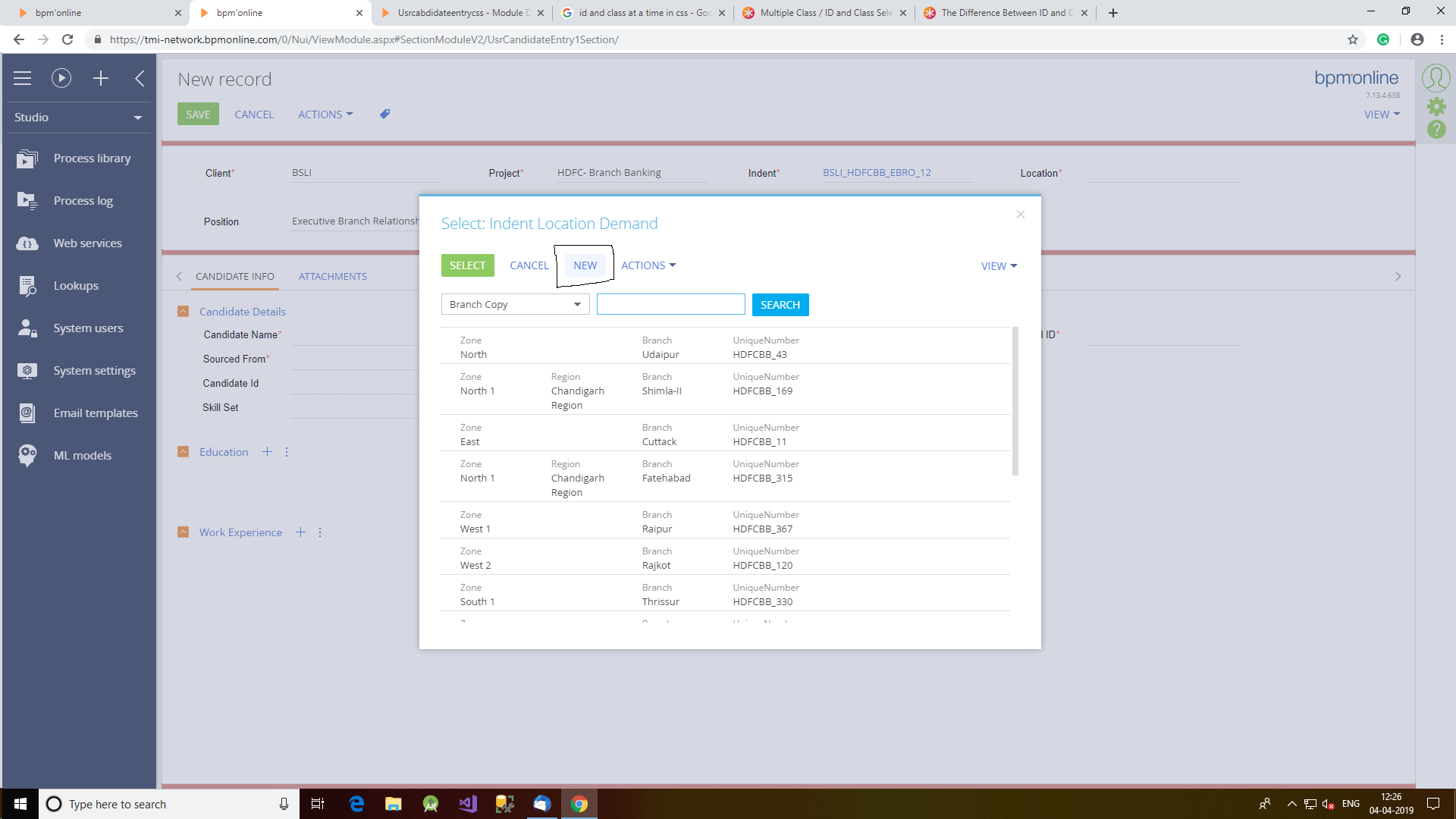Open the BSLI_HDFCBB_EBRO_12 indent link
This screenshot has width=1456, height=819.
tap(877, 173)
